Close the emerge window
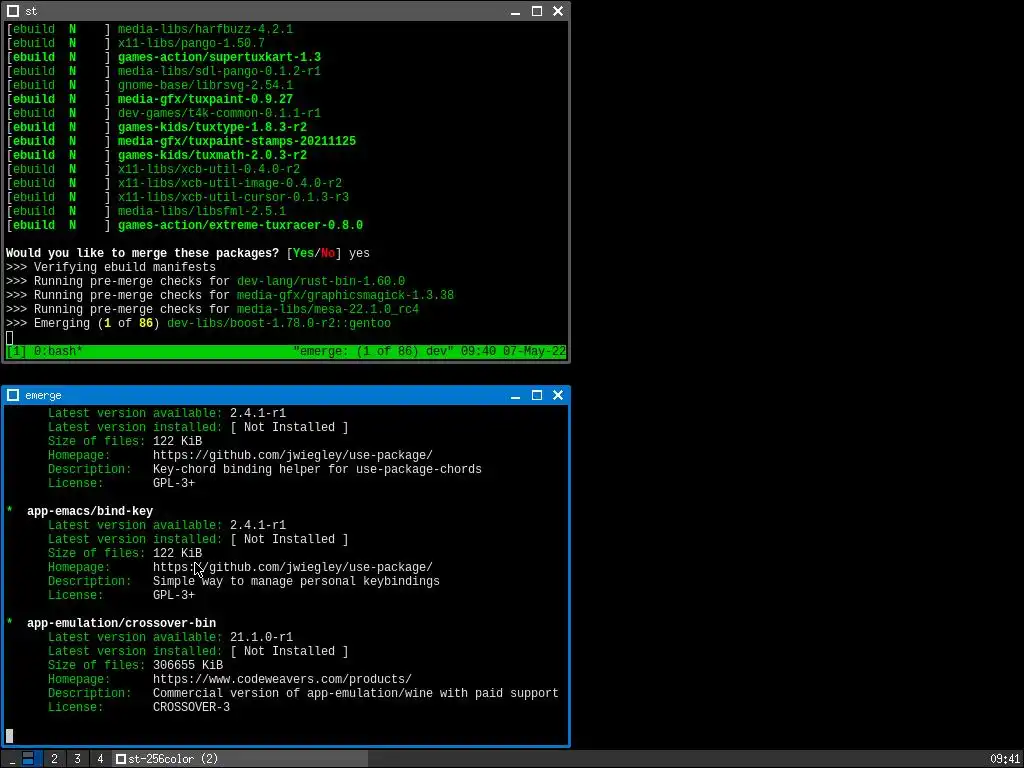Image resolution: width=1024 pixels, height=768 pixels. (x=558, y=395)
